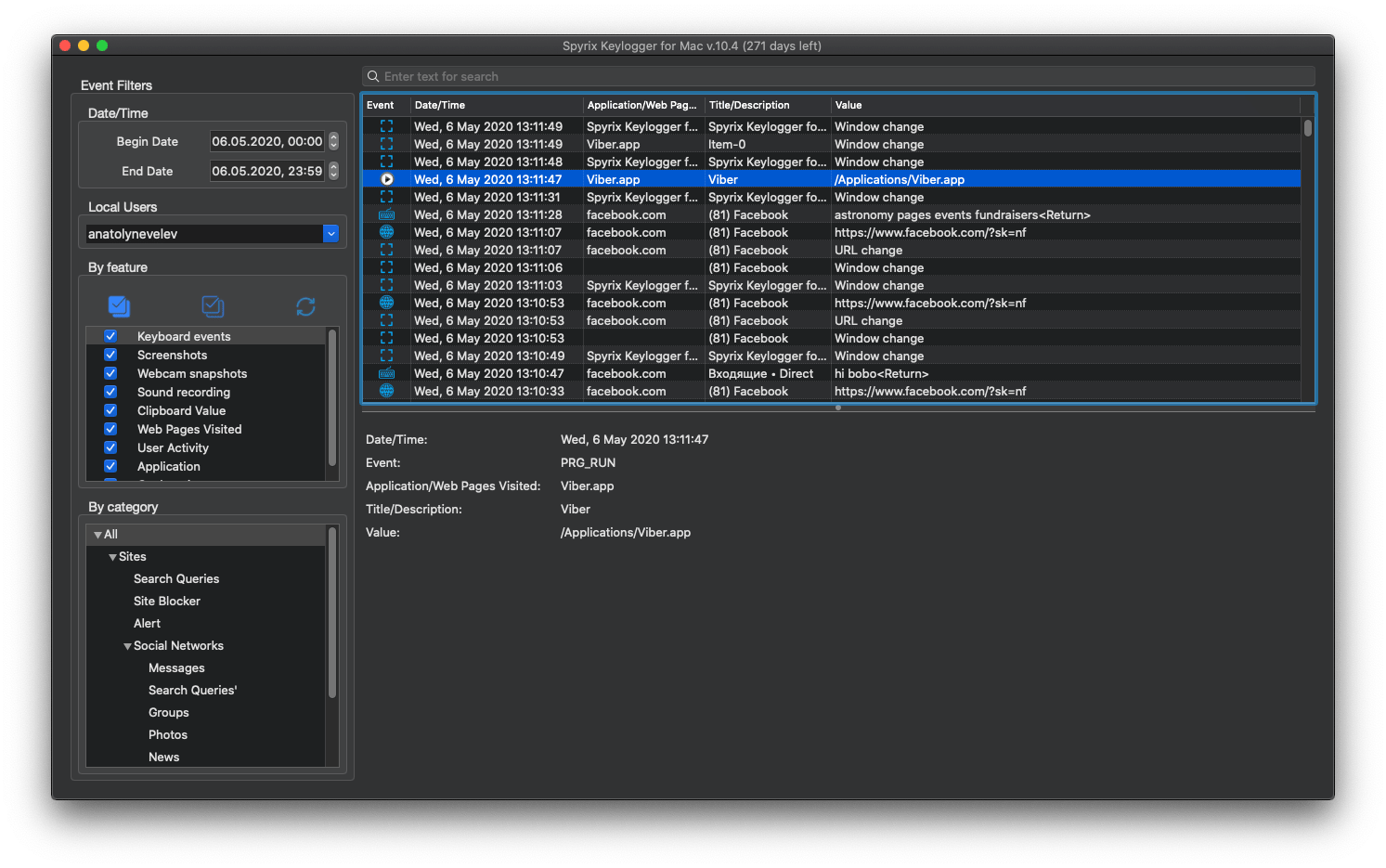This screenshot has height=868, width=1386.
Task: Toggle the Clipboard Value checkbox
Action: click(x=110, y=410)
